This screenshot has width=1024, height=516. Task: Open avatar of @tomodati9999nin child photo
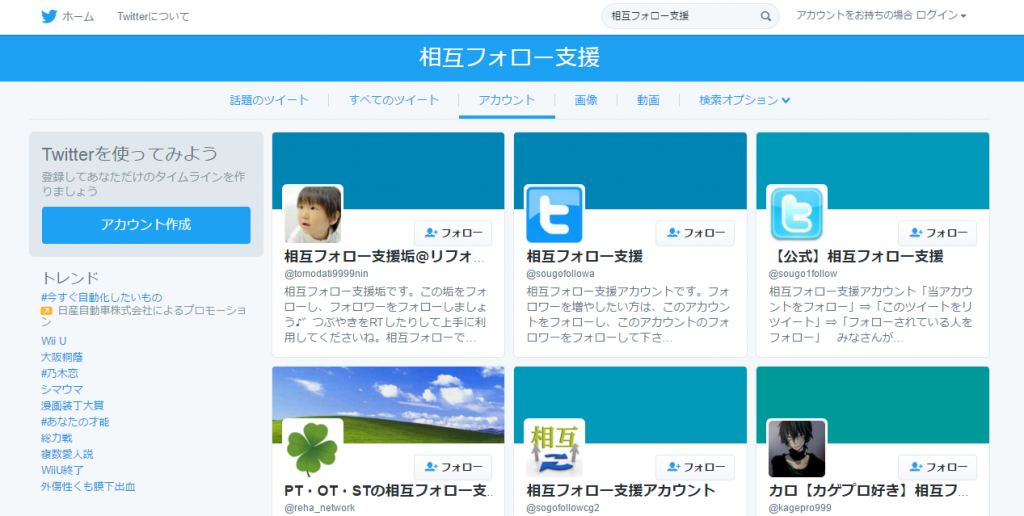313,215
